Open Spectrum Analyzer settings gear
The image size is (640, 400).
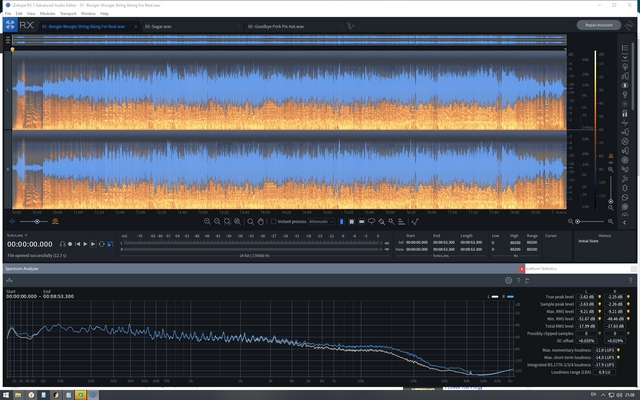(508, 280)
